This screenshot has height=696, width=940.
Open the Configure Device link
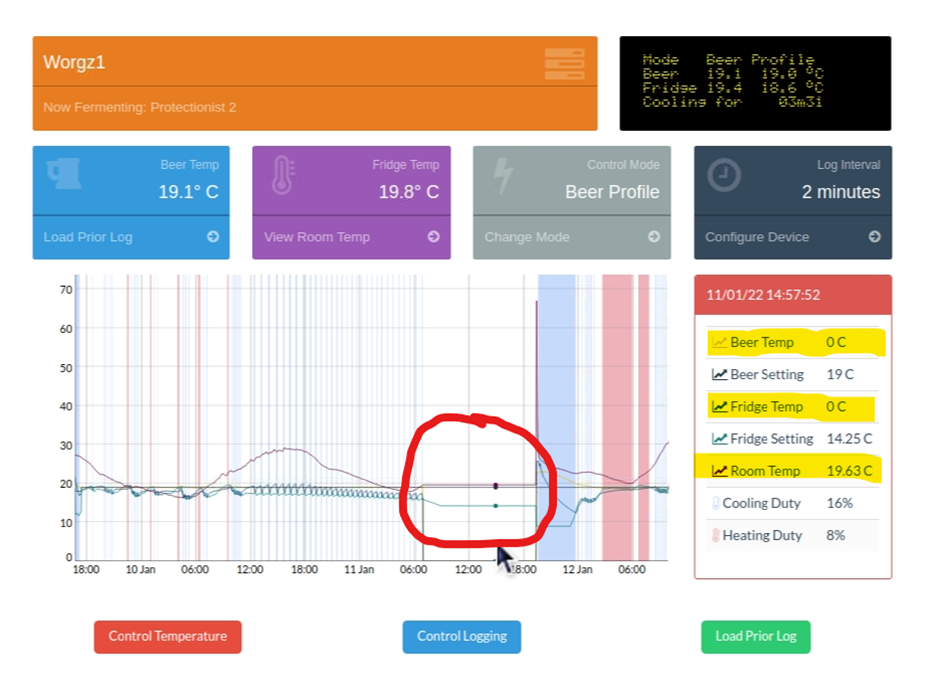tap(757, 237)
